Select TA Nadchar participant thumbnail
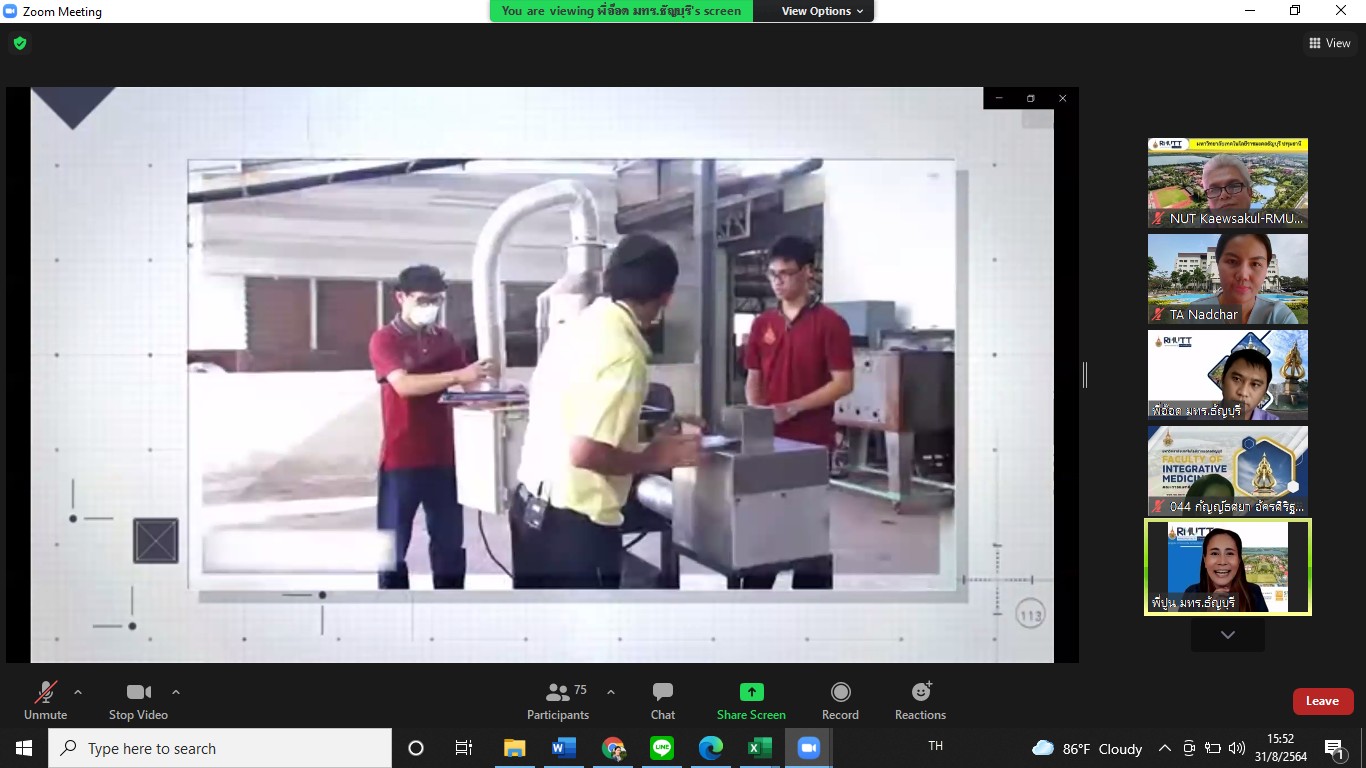Image resolution: width=1366 pixels, height=768 pixels. (x=1227, y=279)
